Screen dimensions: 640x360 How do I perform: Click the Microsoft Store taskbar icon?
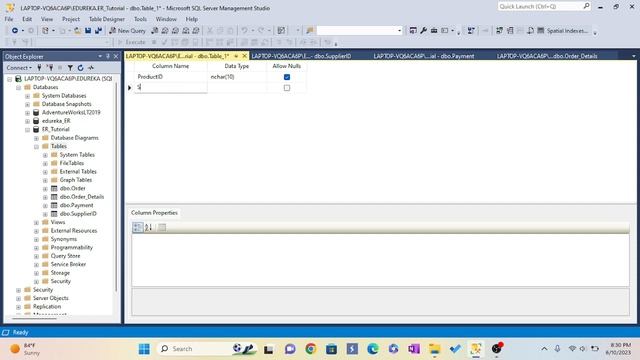tap(331, 349)
